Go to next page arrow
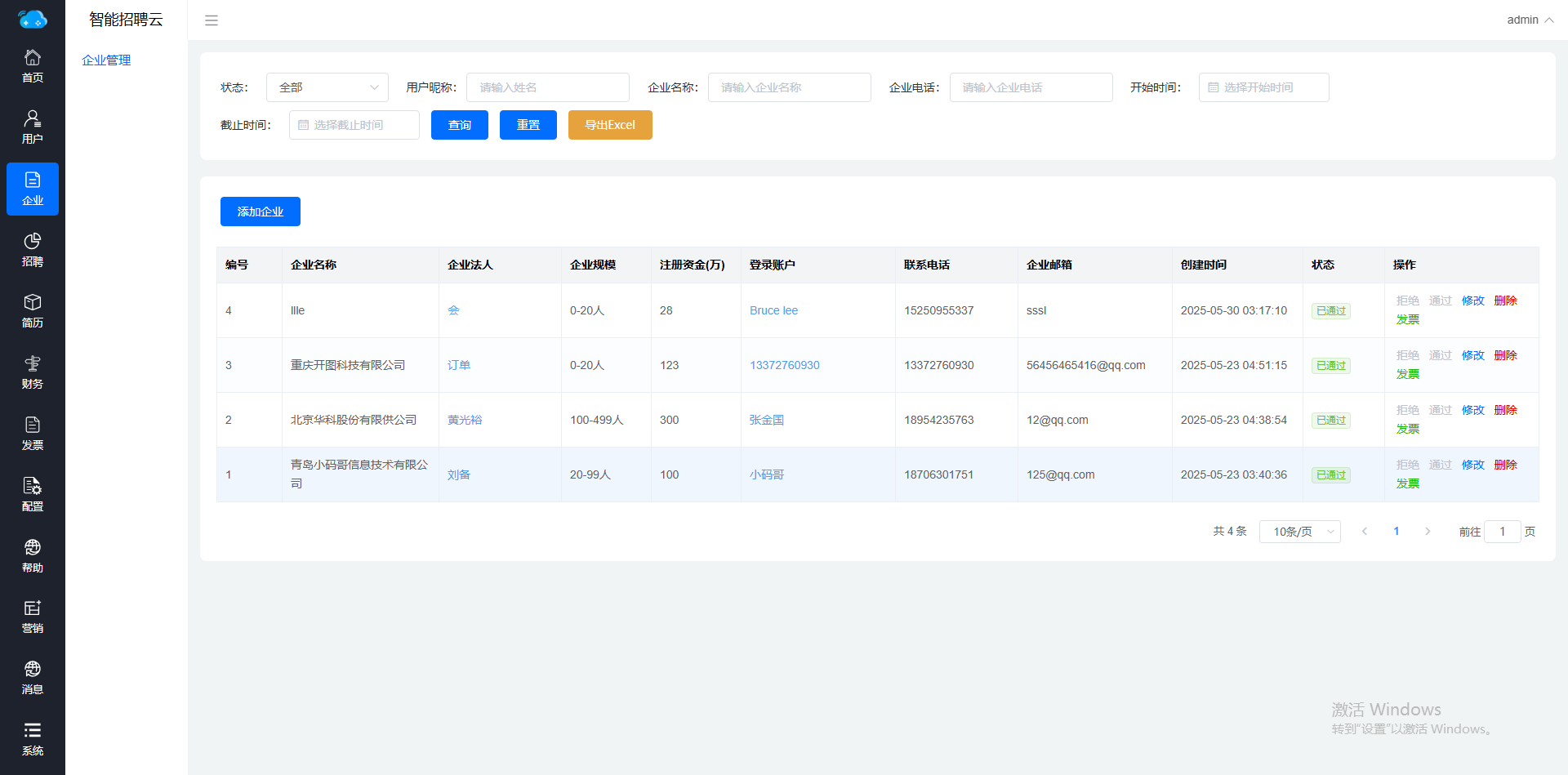Screen dimensions: 1568x775 pyautogui.click(x=1428, y=532)
